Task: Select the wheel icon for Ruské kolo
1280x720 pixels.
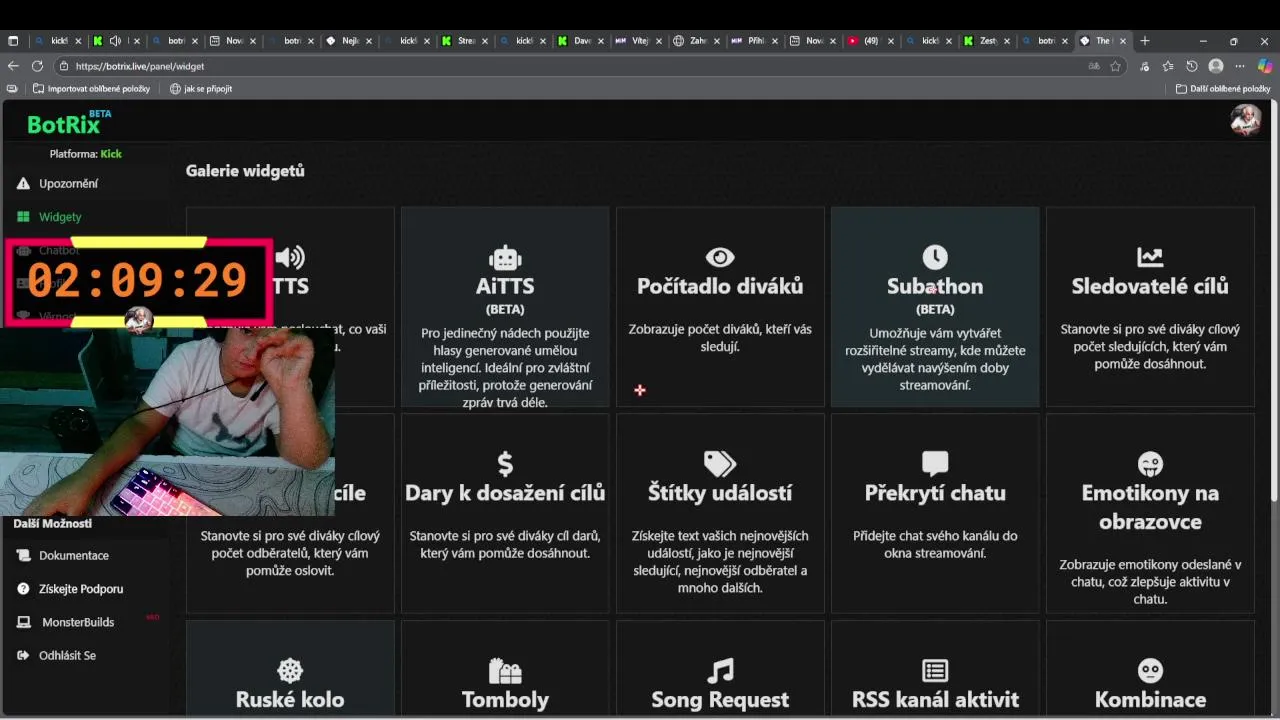Action: point(290,670)
